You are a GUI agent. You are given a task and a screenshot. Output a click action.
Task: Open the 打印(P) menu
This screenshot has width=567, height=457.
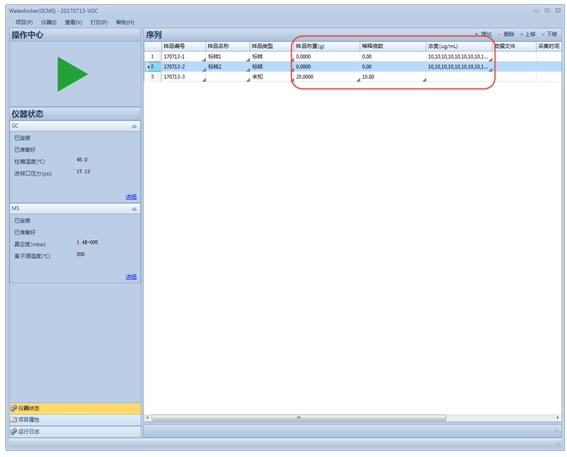(99, 22)
